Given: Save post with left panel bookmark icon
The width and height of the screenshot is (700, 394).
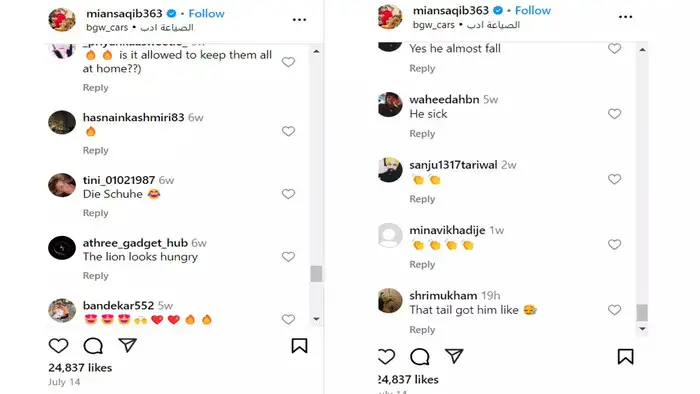Looking at the screenshot, I should 300,345.
